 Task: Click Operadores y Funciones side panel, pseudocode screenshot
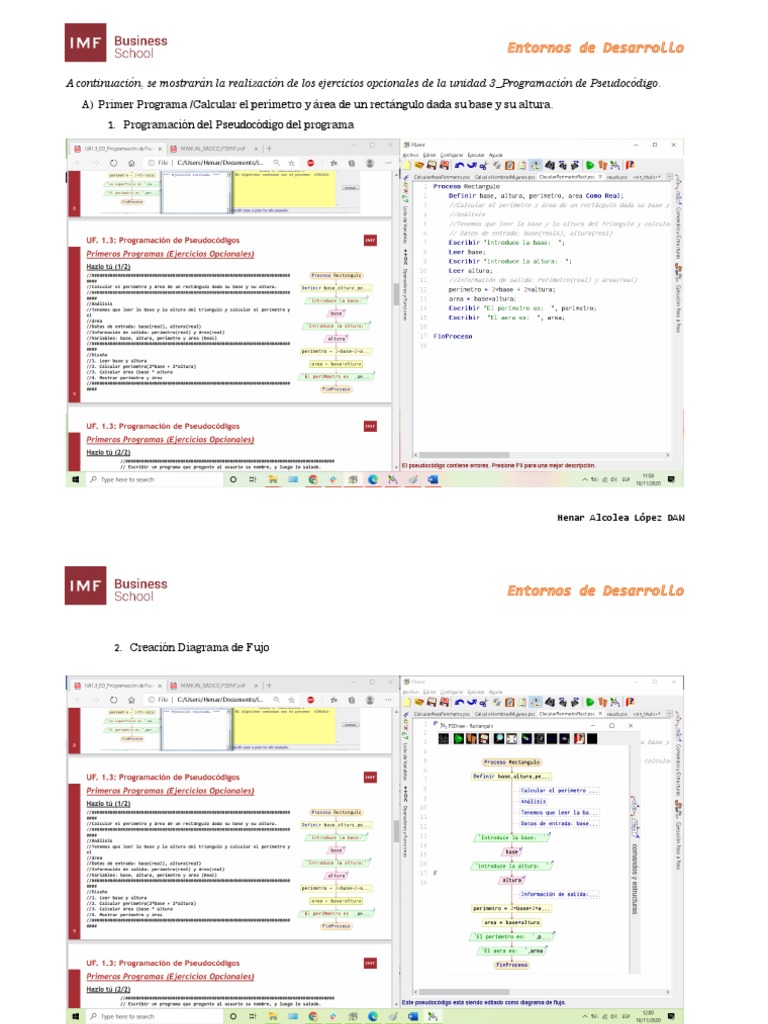[406, 284]
